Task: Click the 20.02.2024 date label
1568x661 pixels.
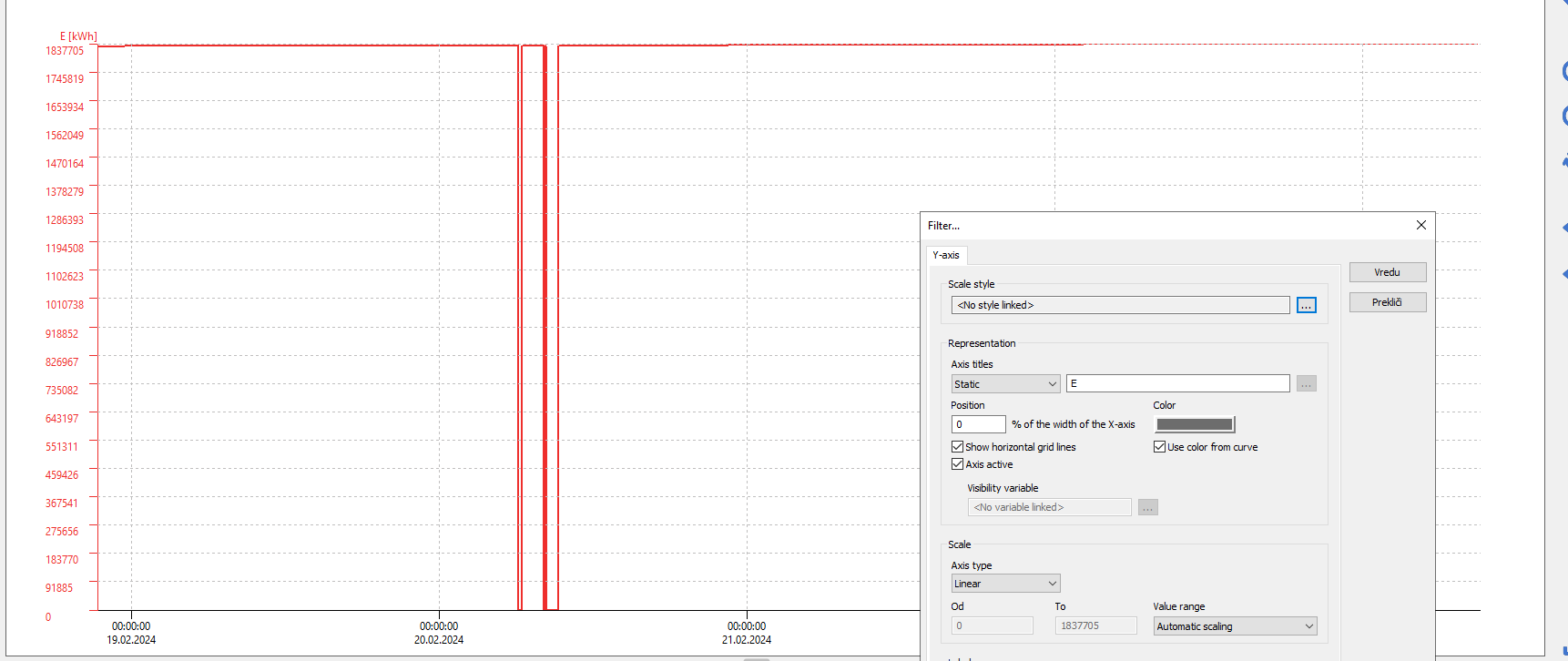Action: [439, 640]
